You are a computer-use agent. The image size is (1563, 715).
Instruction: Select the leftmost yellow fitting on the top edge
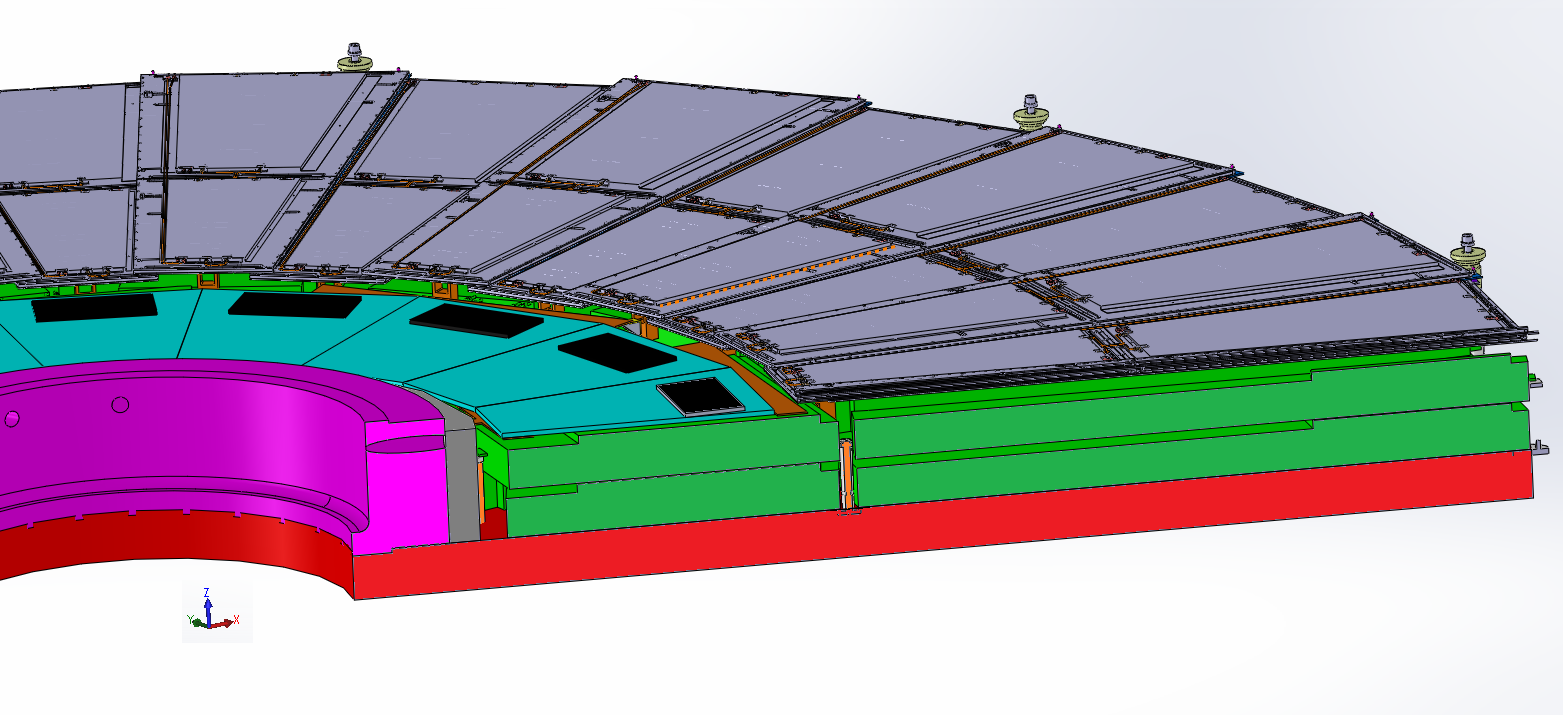(x=353, y=57)
